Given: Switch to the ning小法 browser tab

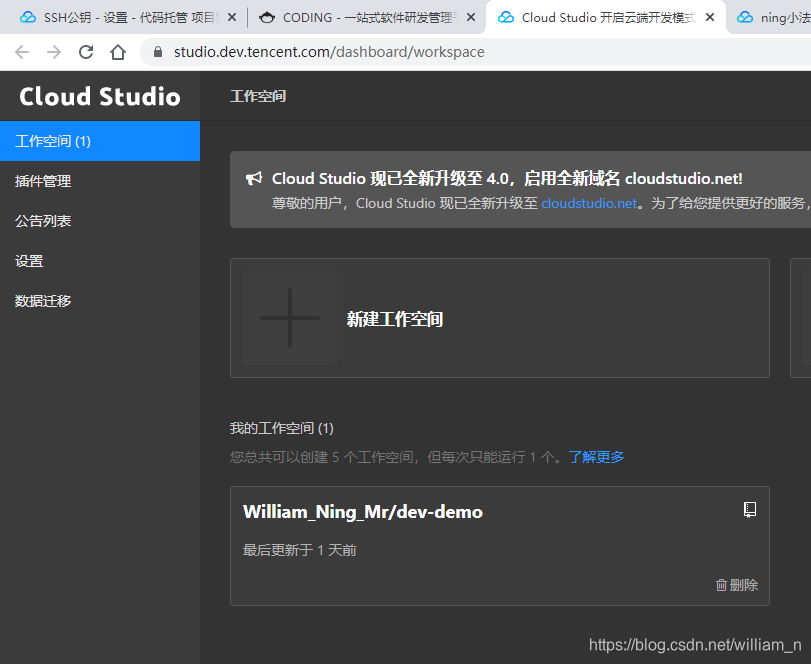Looking at the screenshot, I should pos(771,18).
